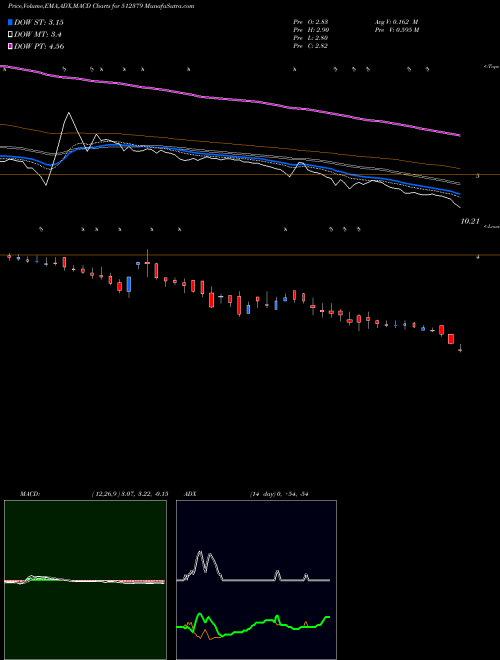Click the '10.21' value near price line end
Image resolution: width=500 pixels, height=660 pixels.
(x=470, y=221)
